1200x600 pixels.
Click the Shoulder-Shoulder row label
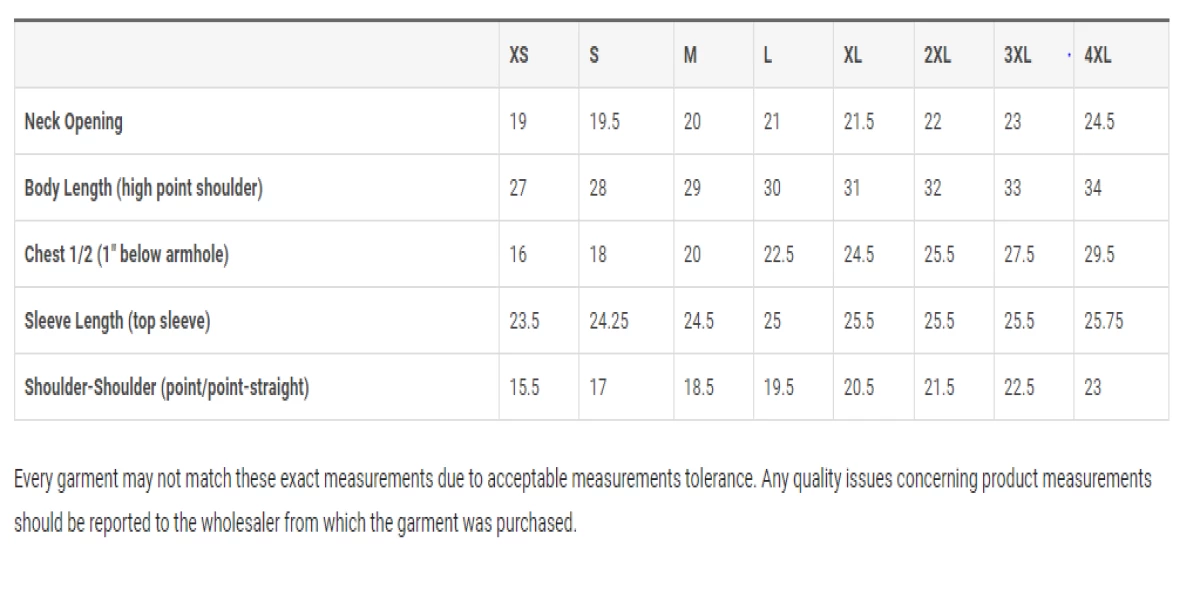pyautogui.click(x=166, y=387)
